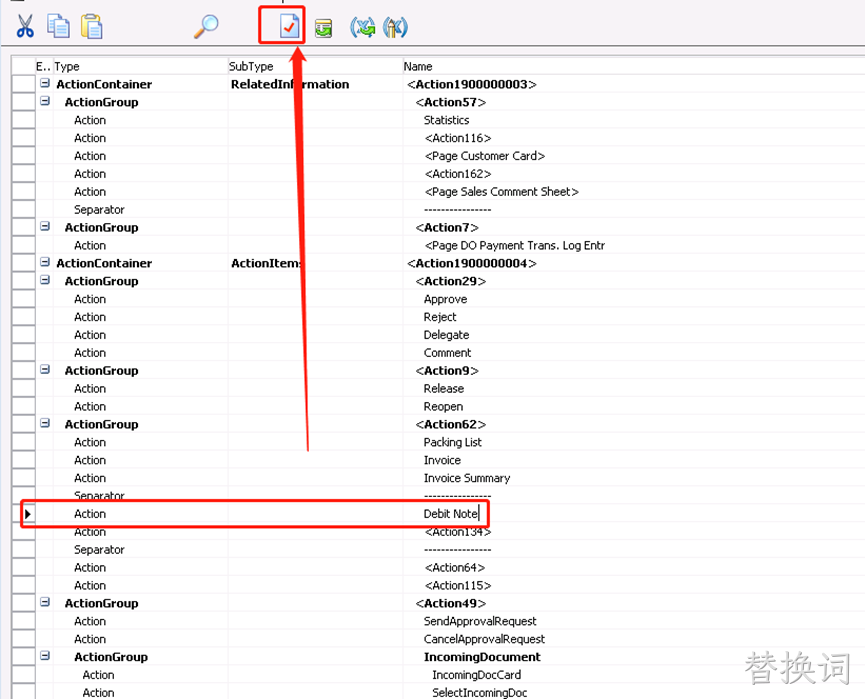Select the Invoice action name
This screenshot has width=865, height=699.
tap(442, 460)
